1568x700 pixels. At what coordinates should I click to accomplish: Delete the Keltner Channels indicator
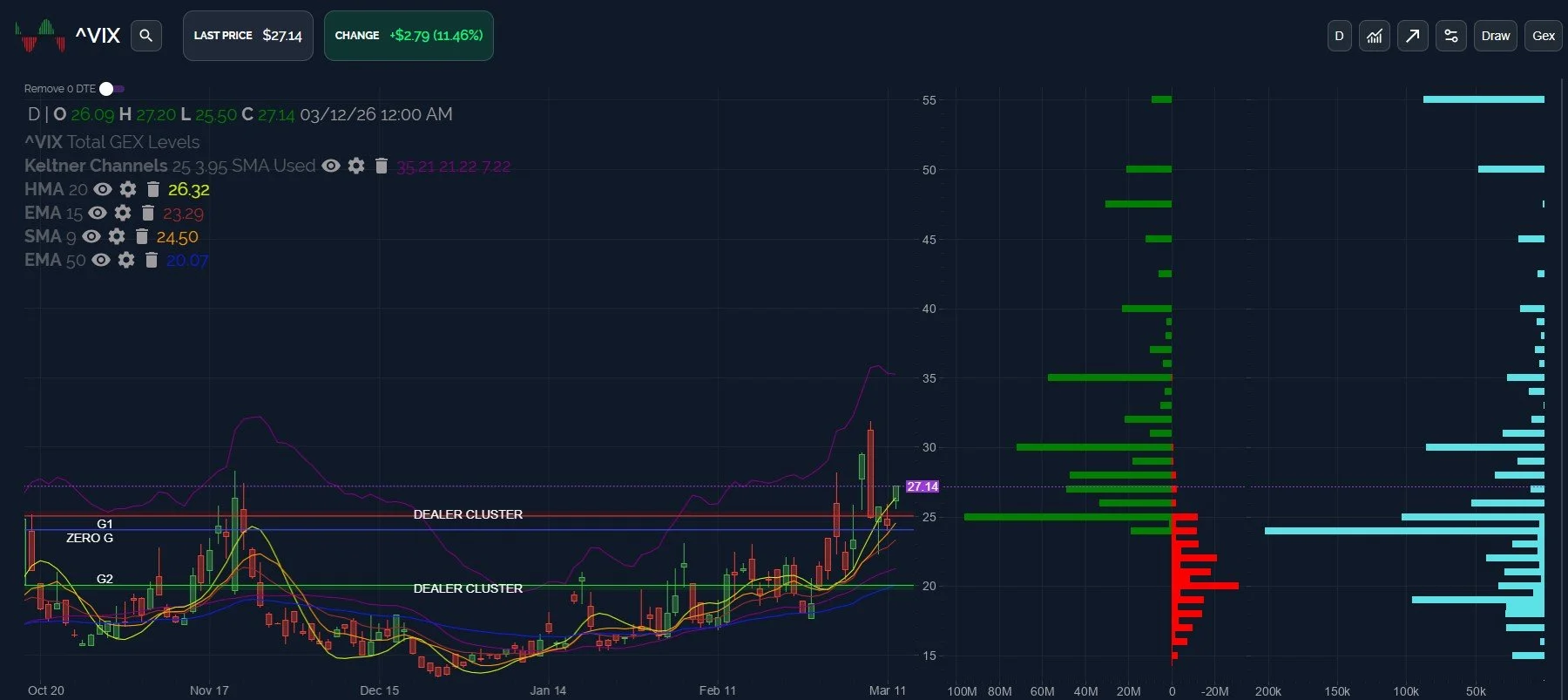pos(381,166)
